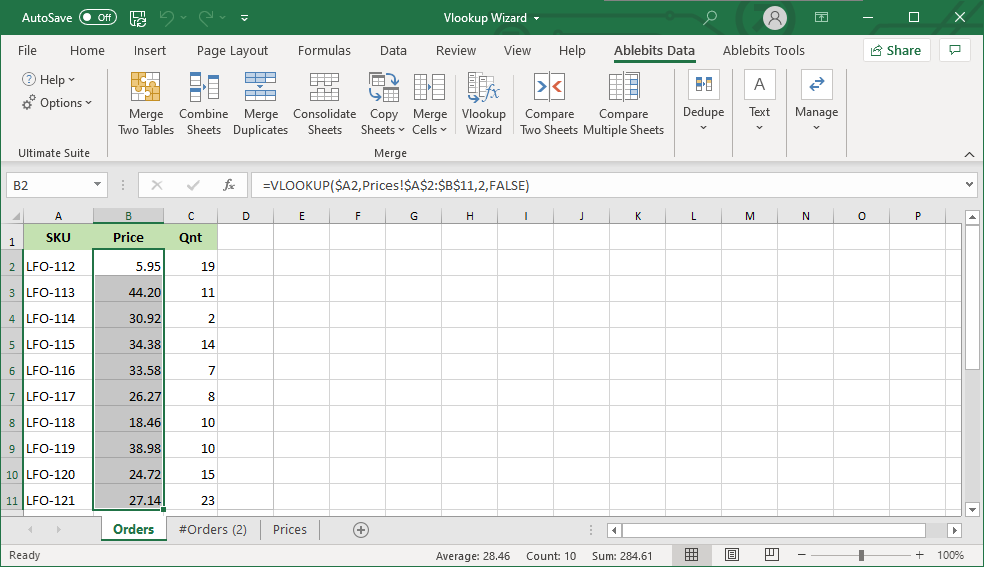Image resolution: width=984 pixels, height=567 pixels.
Task: Open the Data ribbon tab
Action: click(x=393, y=50)
